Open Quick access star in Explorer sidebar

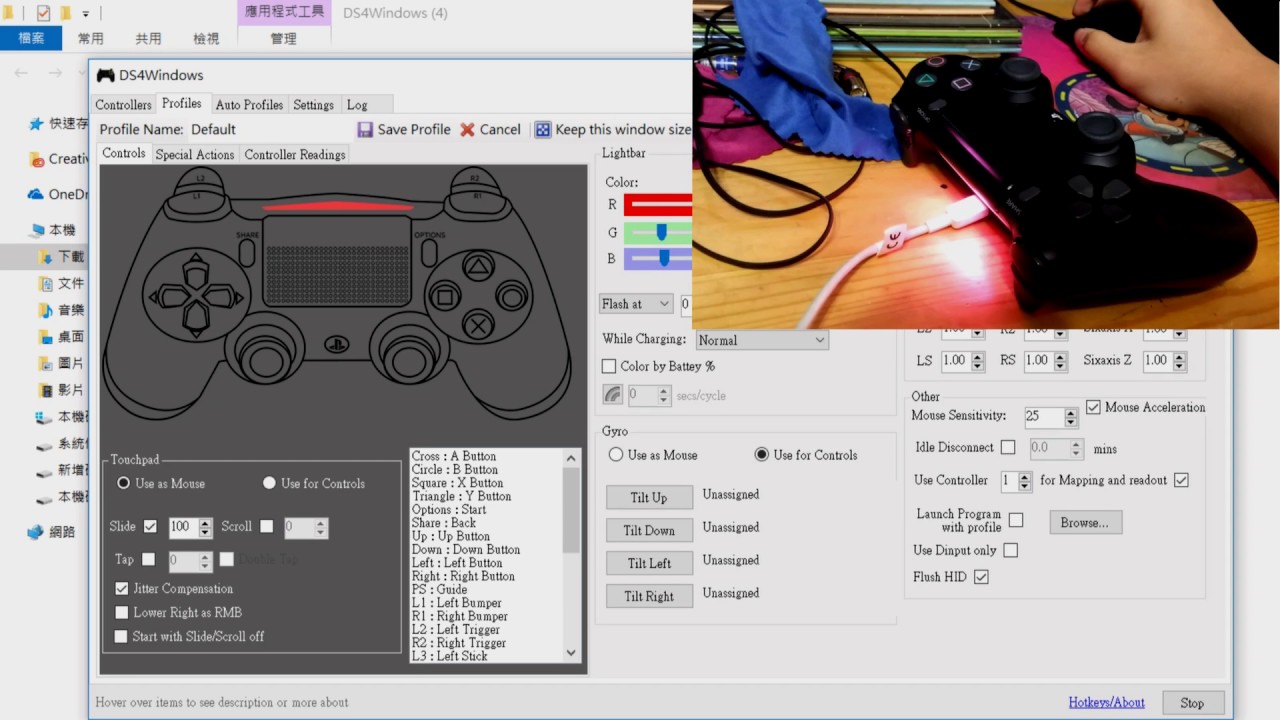[36, 124]
